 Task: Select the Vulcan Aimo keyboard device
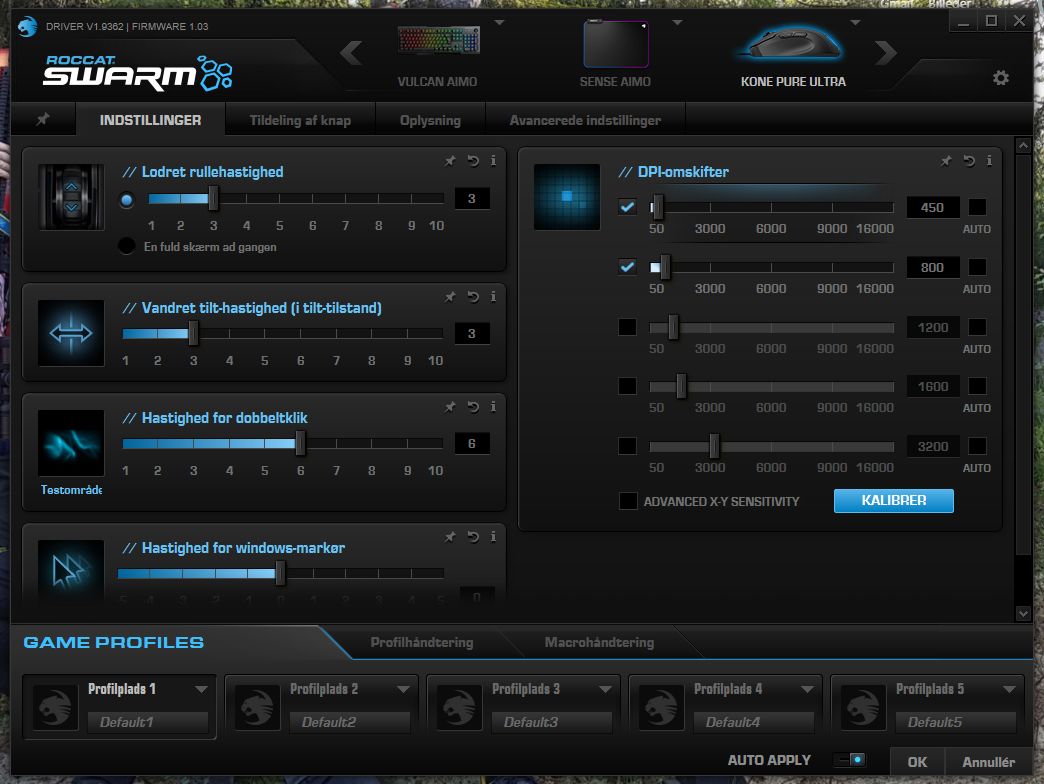pyautogui.click(x=437, y=55)
